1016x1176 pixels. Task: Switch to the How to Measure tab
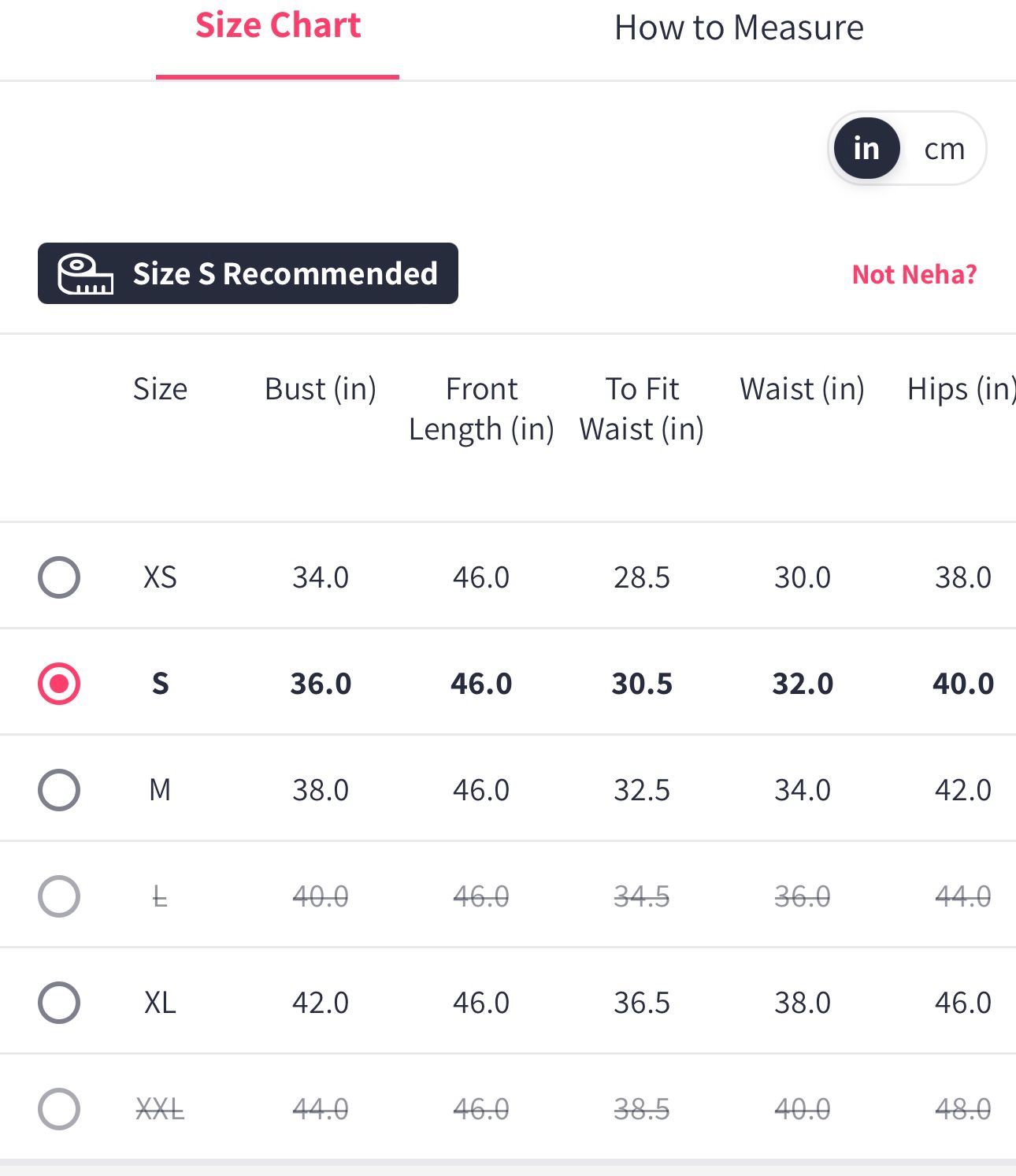tap(738, 28)
